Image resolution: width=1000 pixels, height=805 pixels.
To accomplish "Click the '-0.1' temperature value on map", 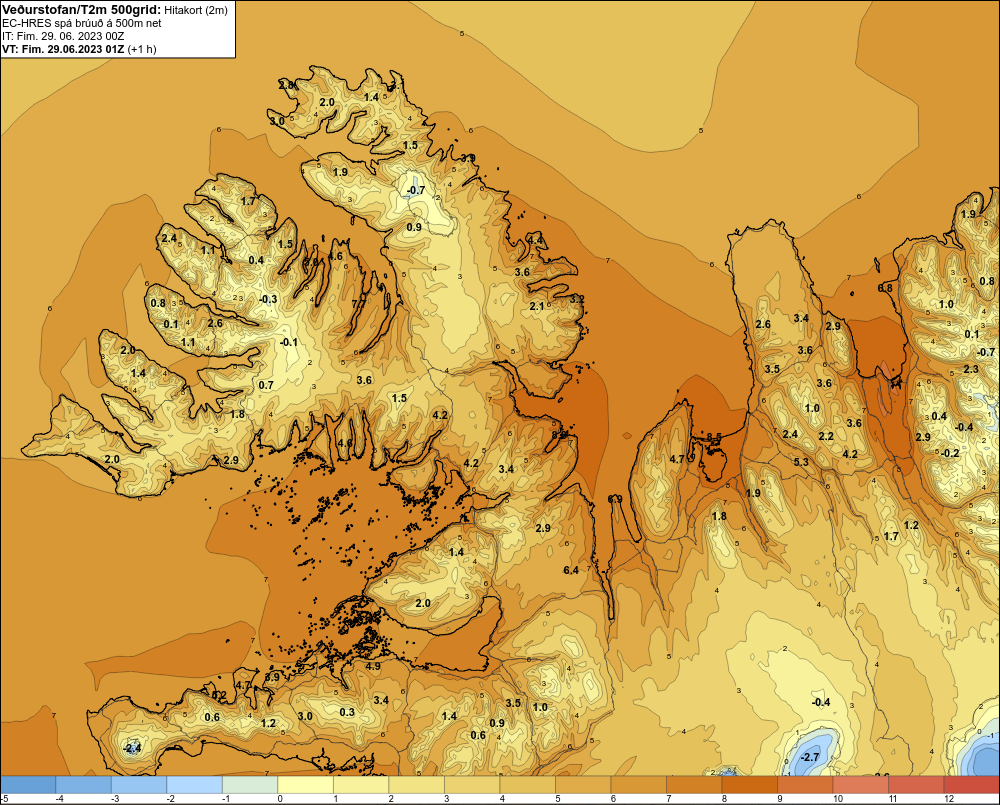I will pos(289,342).
